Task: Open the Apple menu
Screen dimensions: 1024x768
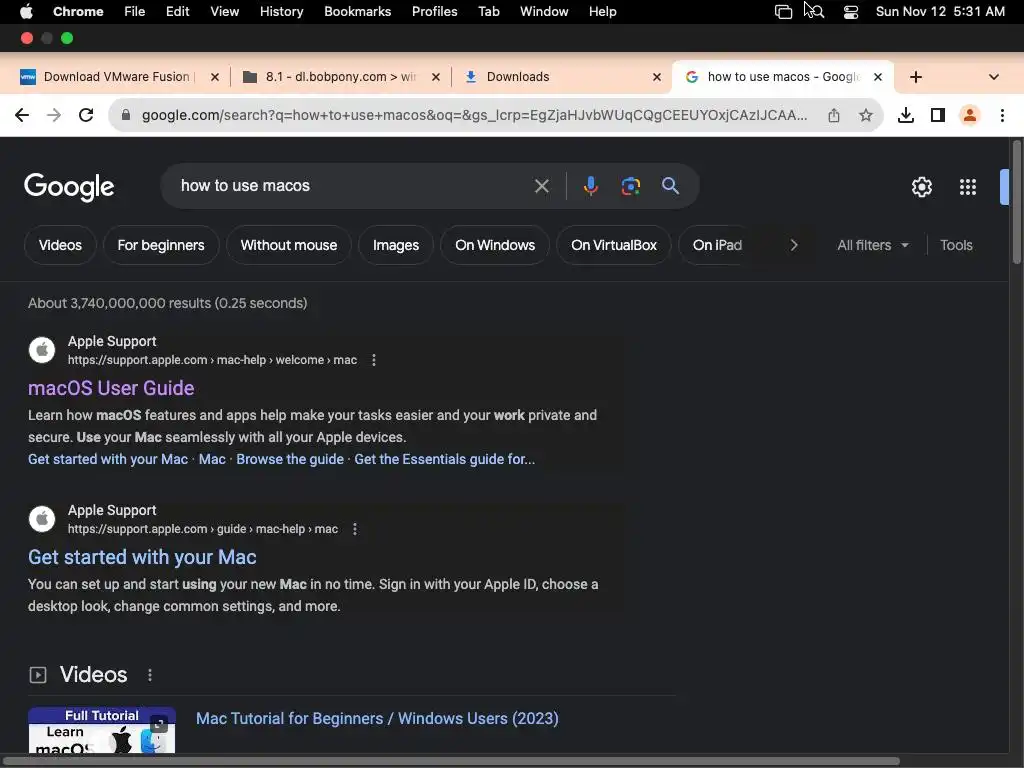Action: (x=27, y=12)
